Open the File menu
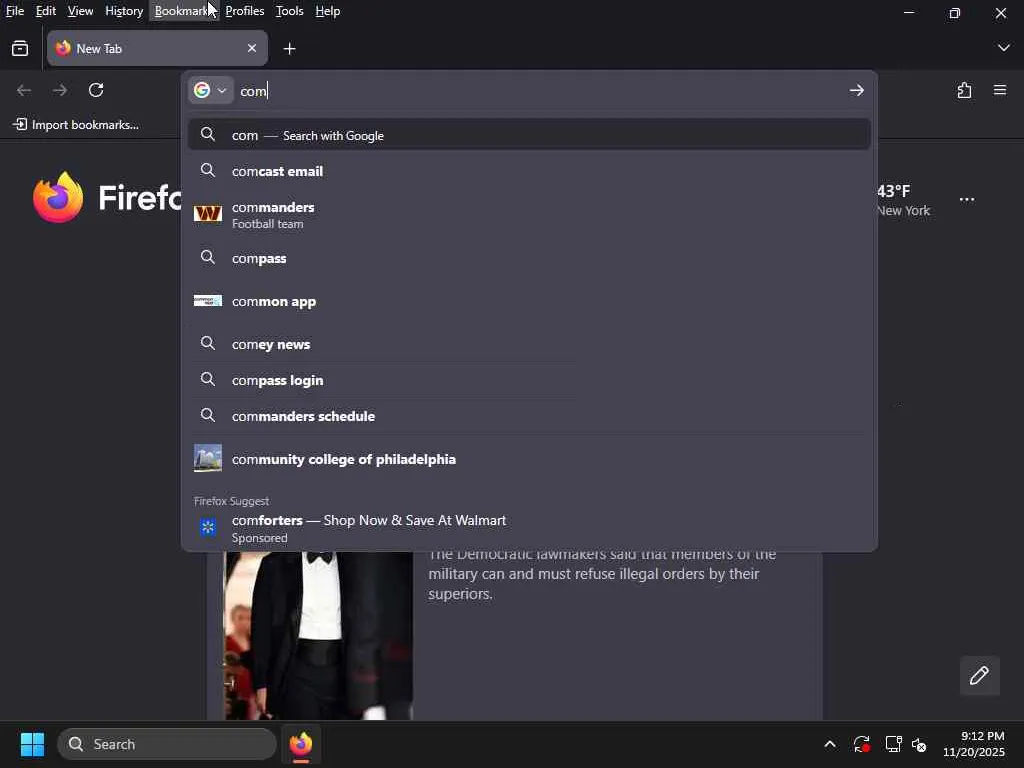This screenshot has width=1024, height=768. [x=14, y=11]
